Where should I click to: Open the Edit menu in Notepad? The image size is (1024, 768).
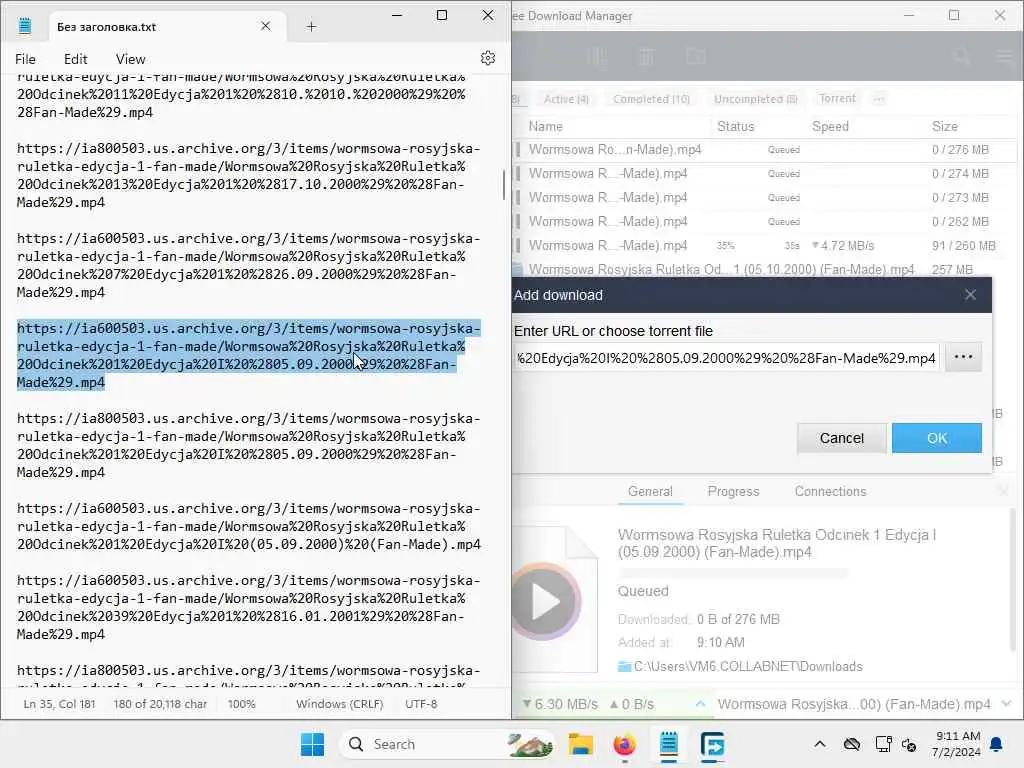[x=76, y=59]
